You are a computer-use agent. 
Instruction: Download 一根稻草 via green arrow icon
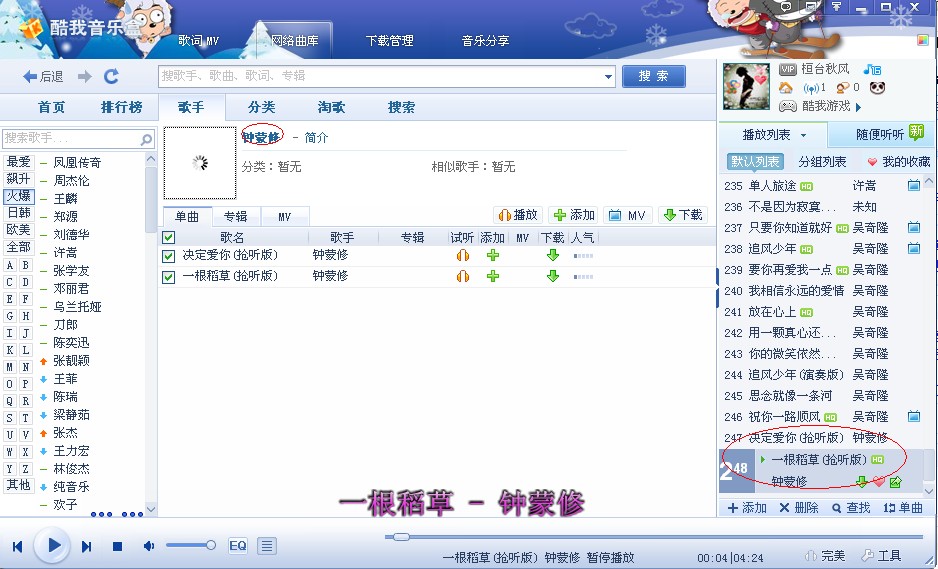click(x=553, y=276)
